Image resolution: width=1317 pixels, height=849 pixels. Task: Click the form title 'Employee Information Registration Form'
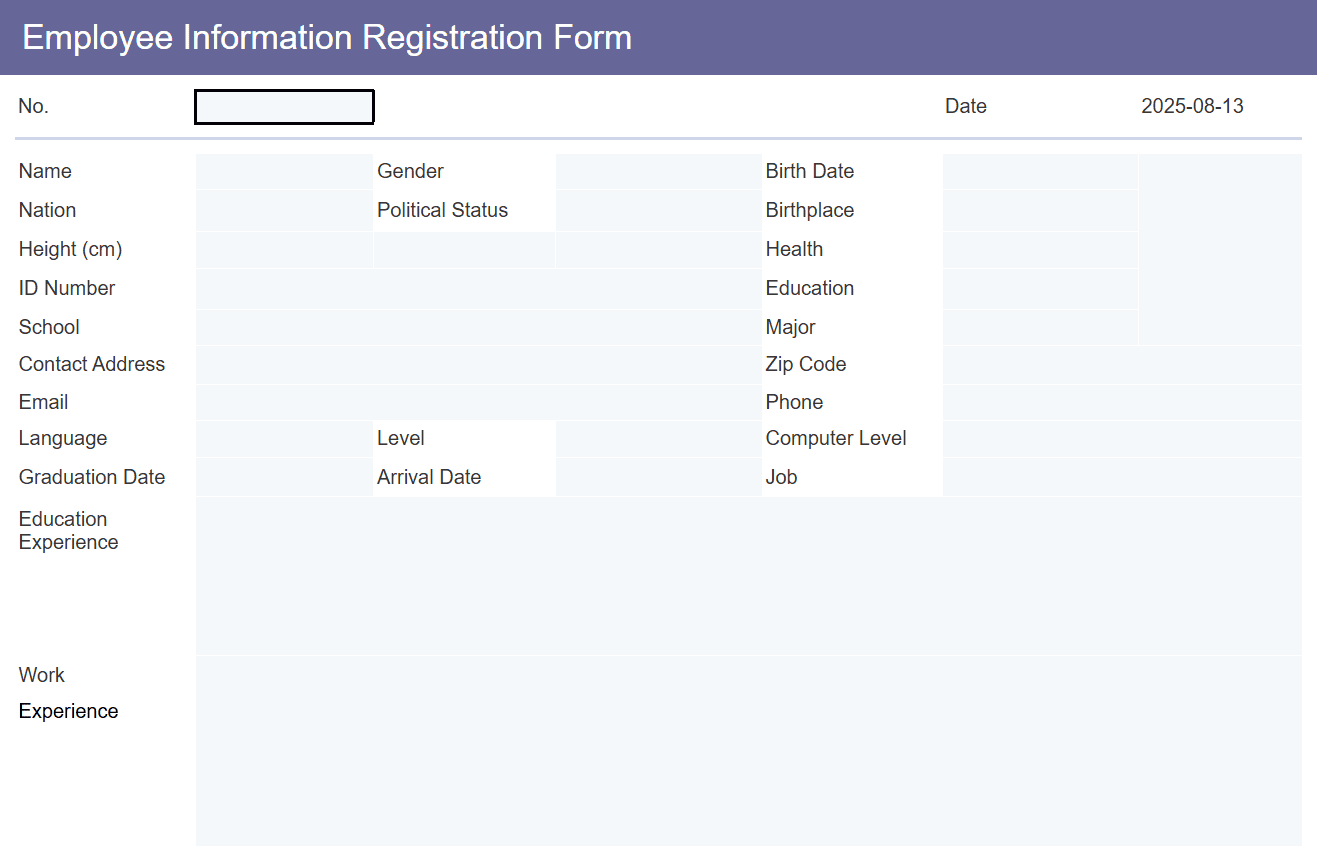click(x=327, y=37)
